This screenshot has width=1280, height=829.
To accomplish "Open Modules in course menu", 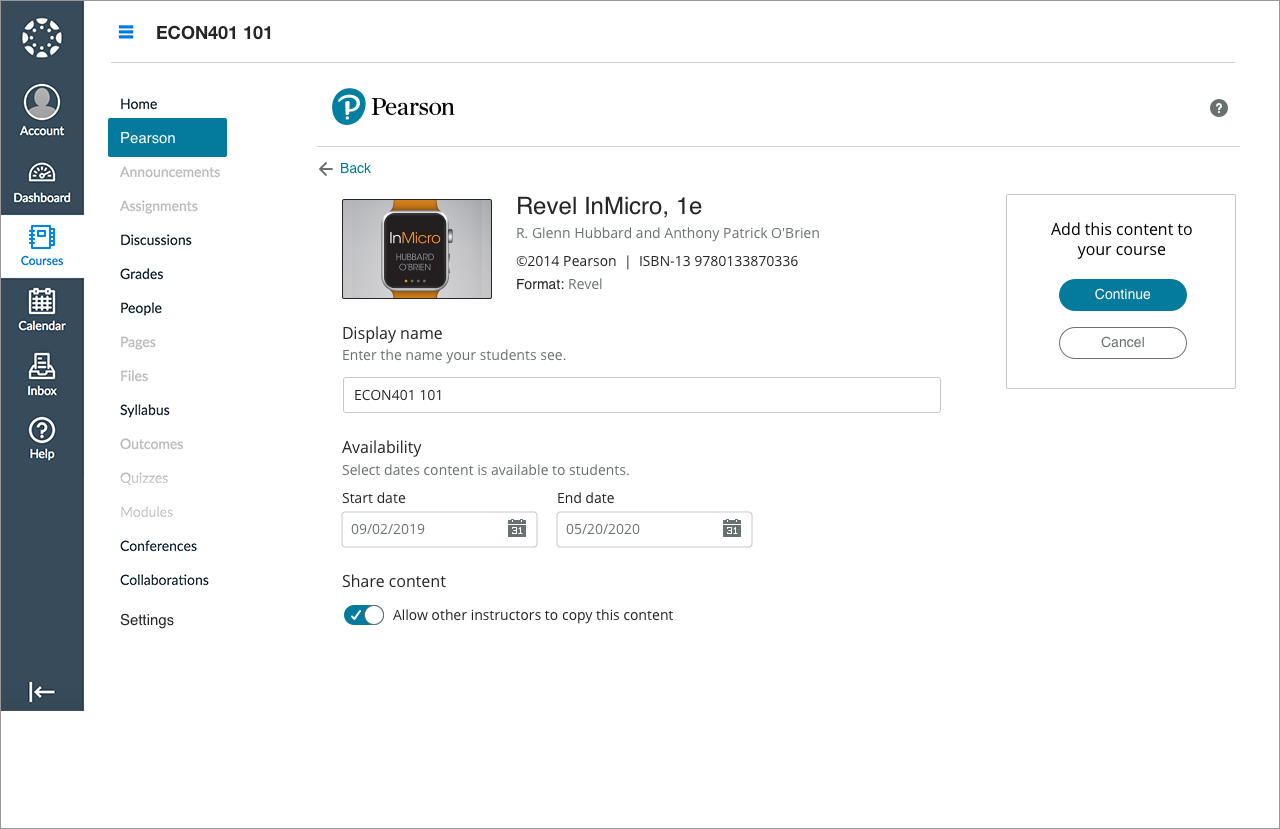I will point(147,512).
